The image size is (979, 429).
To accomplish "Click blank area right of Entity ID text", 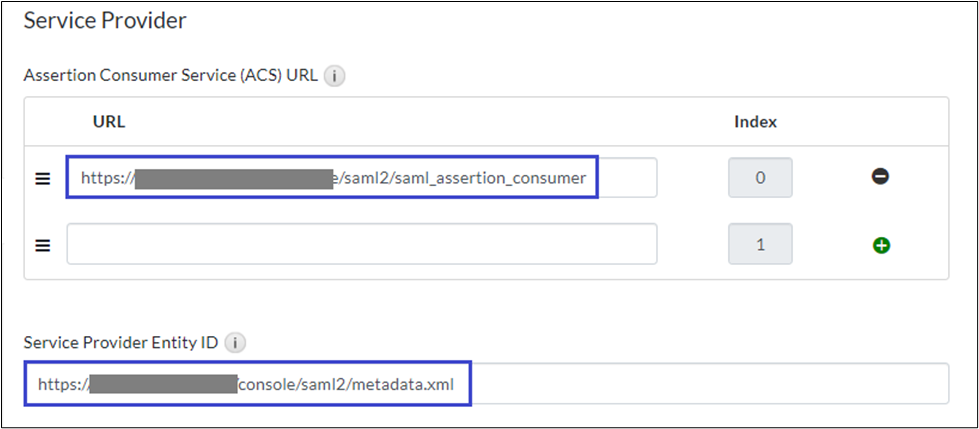I will tap(700, 384).
